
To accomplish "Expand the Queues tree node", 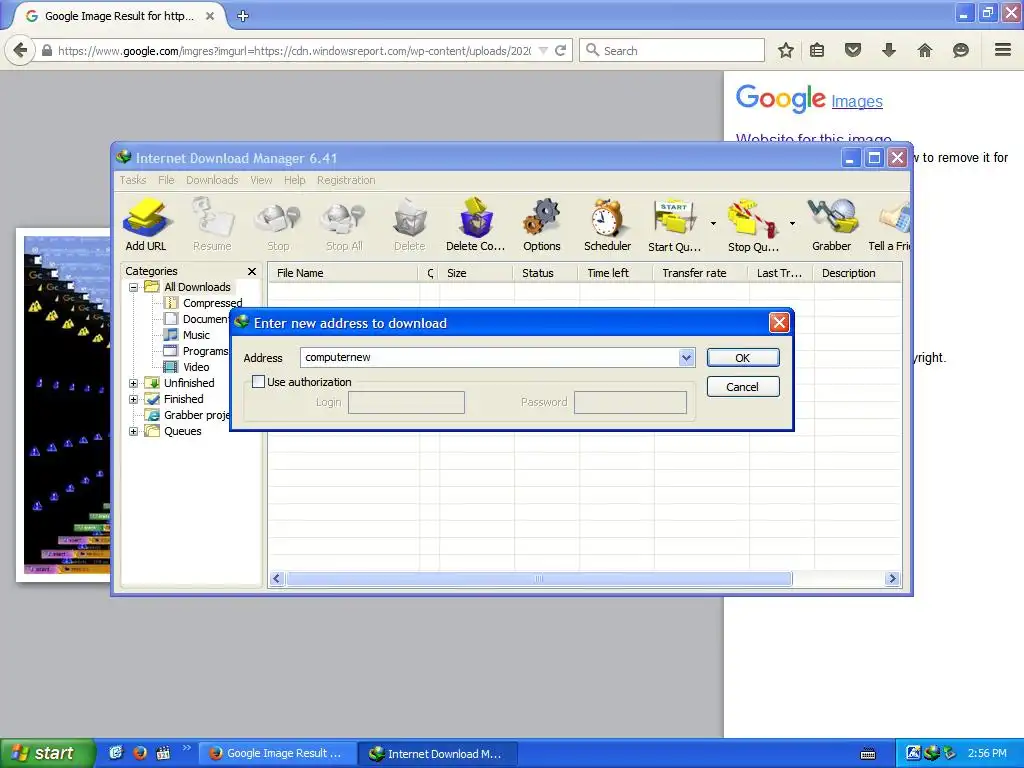I will tap(133, 431).
